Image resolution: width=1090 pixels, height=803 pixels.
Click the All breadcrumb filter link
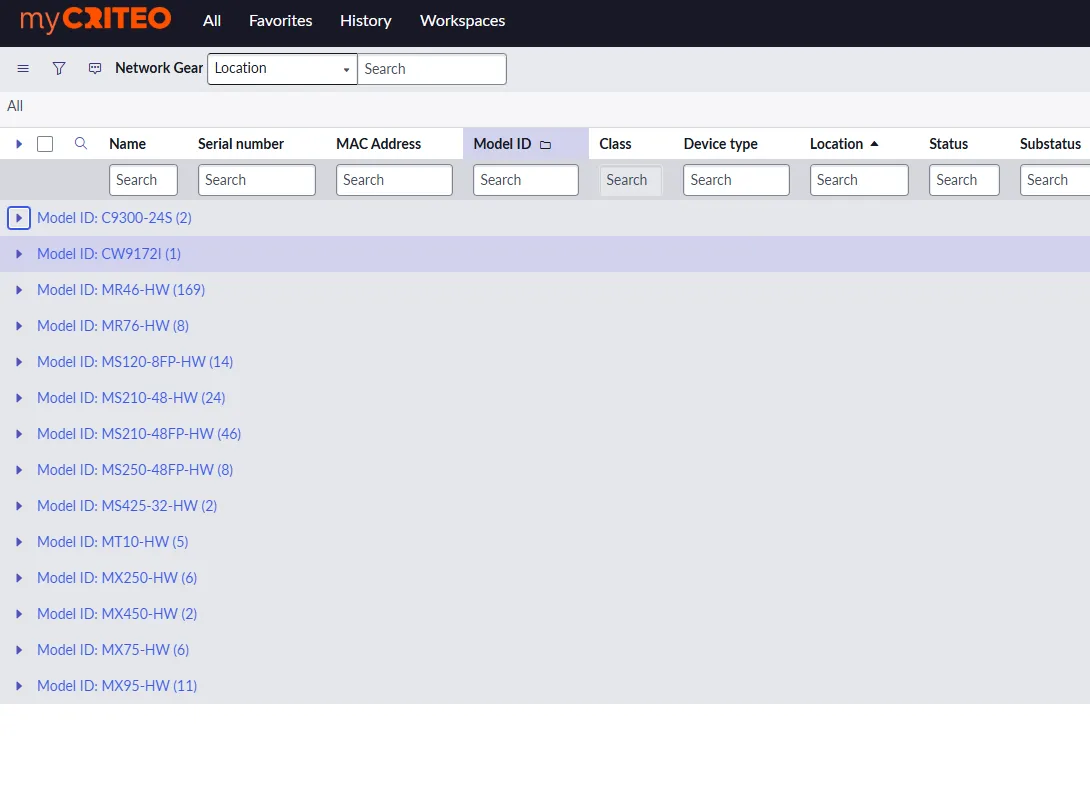point(15,106)
